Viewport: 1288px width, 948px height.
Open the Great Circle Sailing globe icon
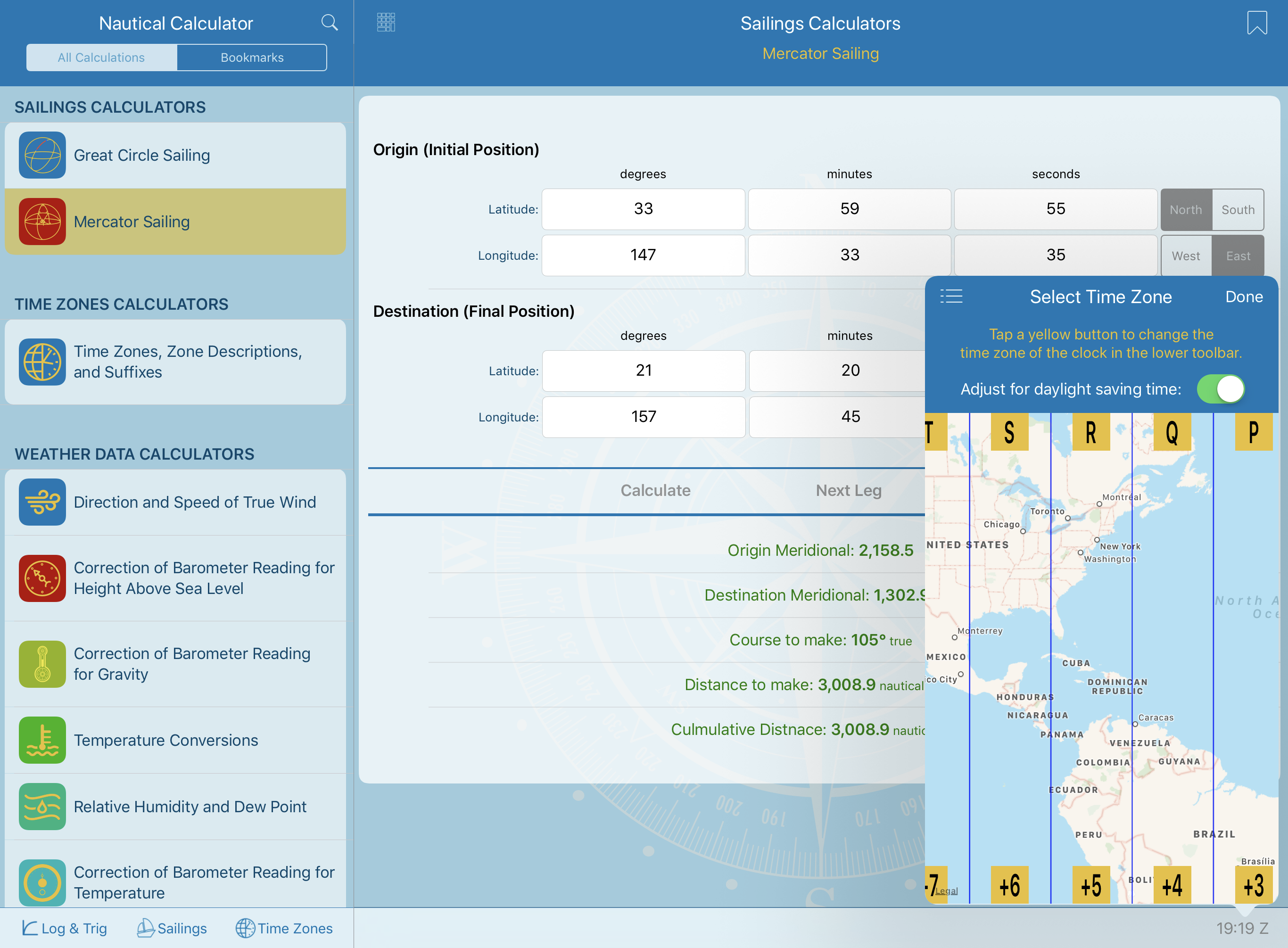pyautogui.click(x=42, y=155)
